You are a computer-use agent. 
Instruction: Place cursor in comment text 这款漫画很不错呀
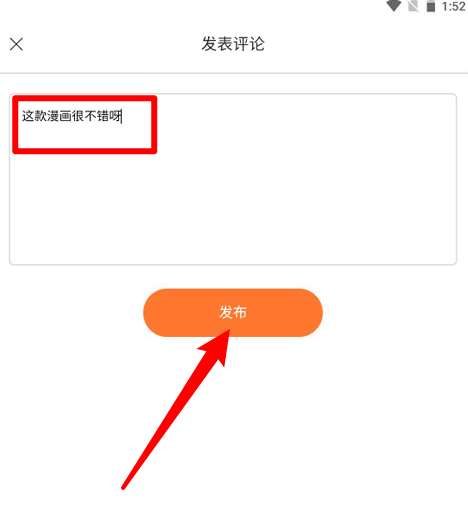point(71,116)
